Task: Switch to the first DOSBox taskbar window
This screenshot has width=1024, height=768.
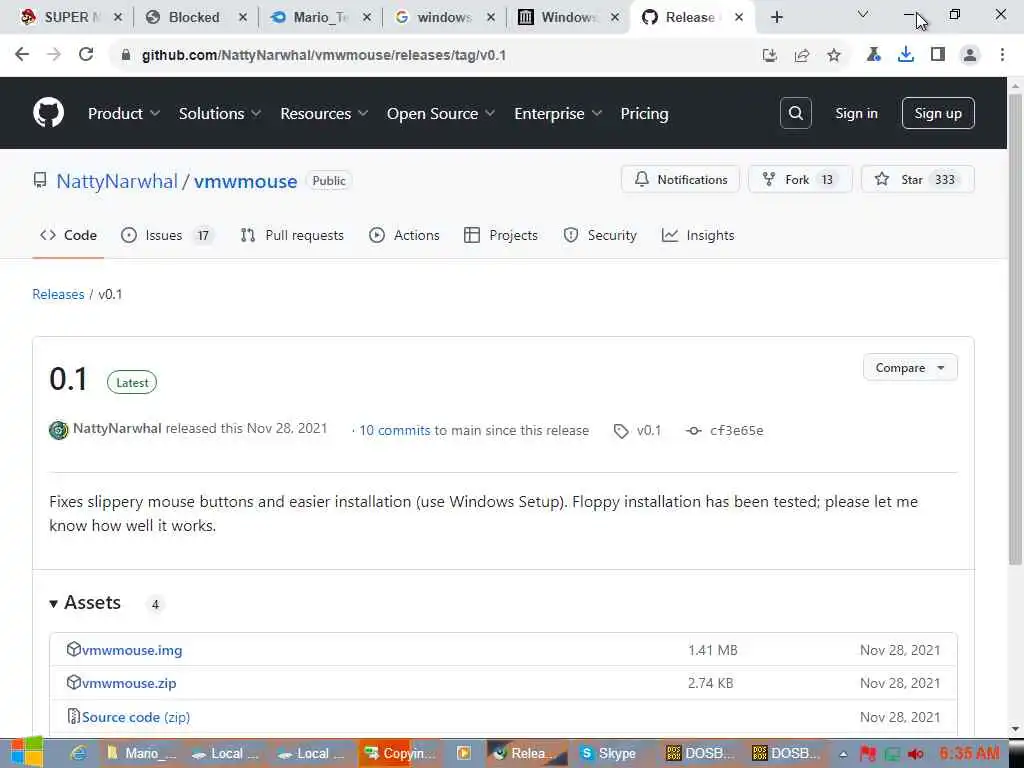Action: (699, 753)
